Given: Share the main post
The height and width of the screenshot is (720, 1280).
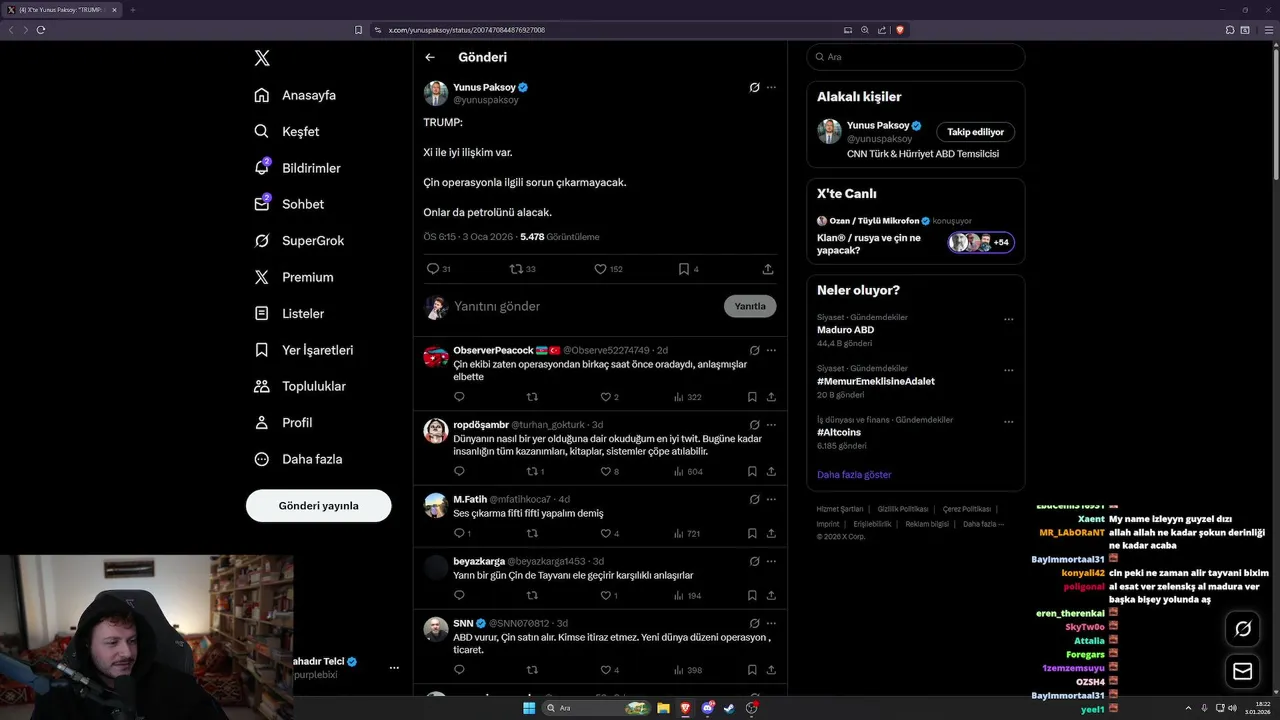Looking at the screenshot, I should tap(768, 269).
